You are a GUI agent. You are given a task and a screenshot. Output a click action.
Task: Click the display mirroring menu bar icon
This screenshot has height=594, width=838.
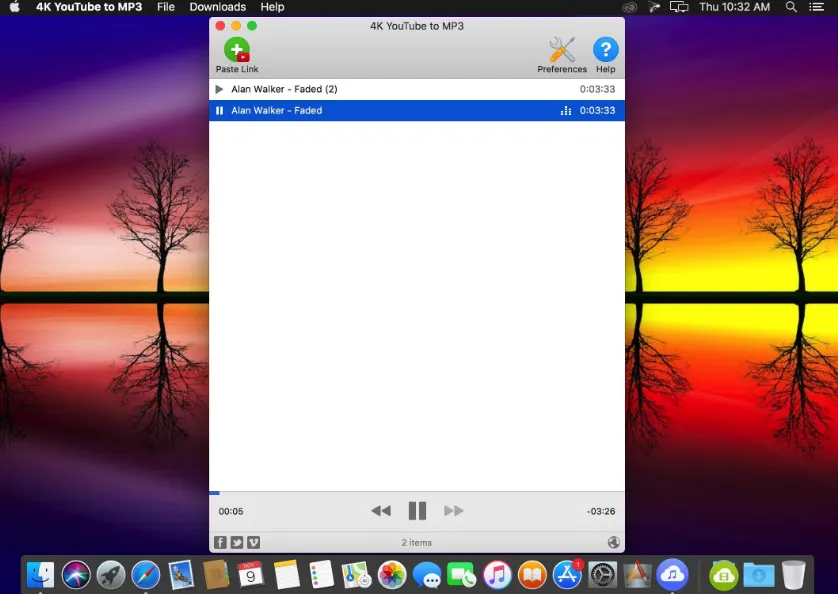pos(679,7)
